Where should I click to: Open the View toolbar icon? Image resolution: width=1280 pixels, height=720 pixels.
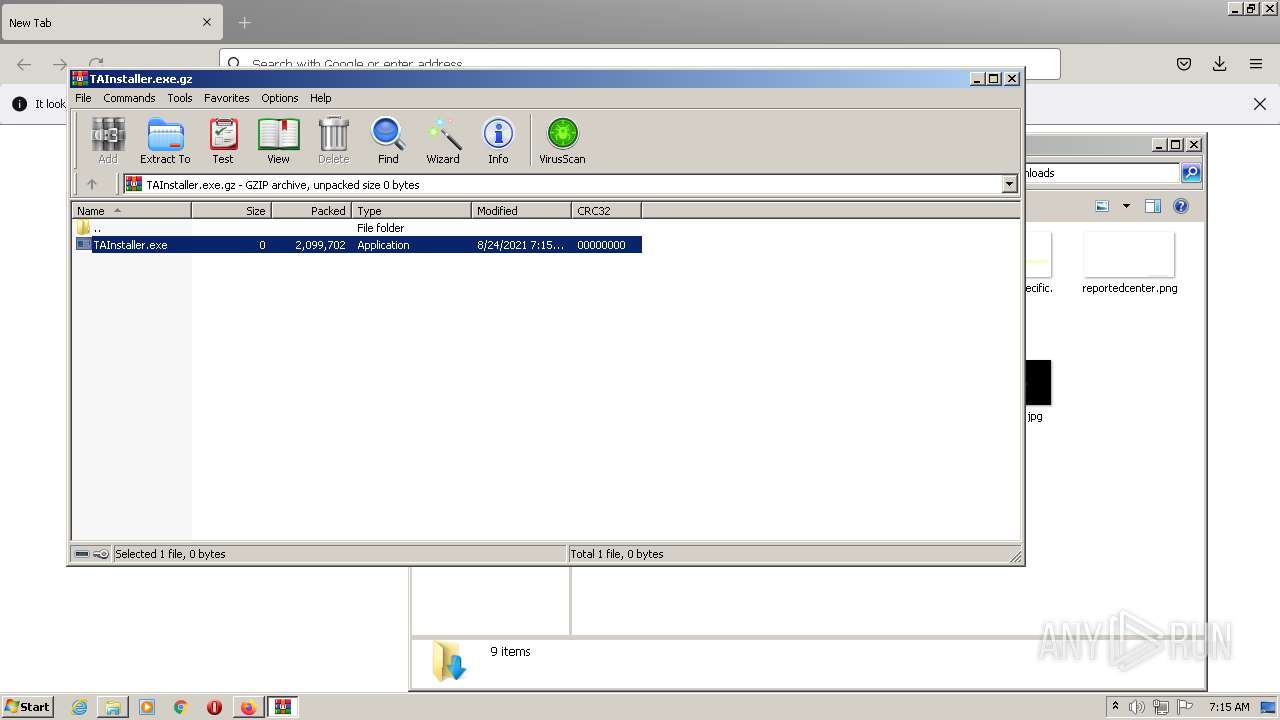tap(278, 141)
